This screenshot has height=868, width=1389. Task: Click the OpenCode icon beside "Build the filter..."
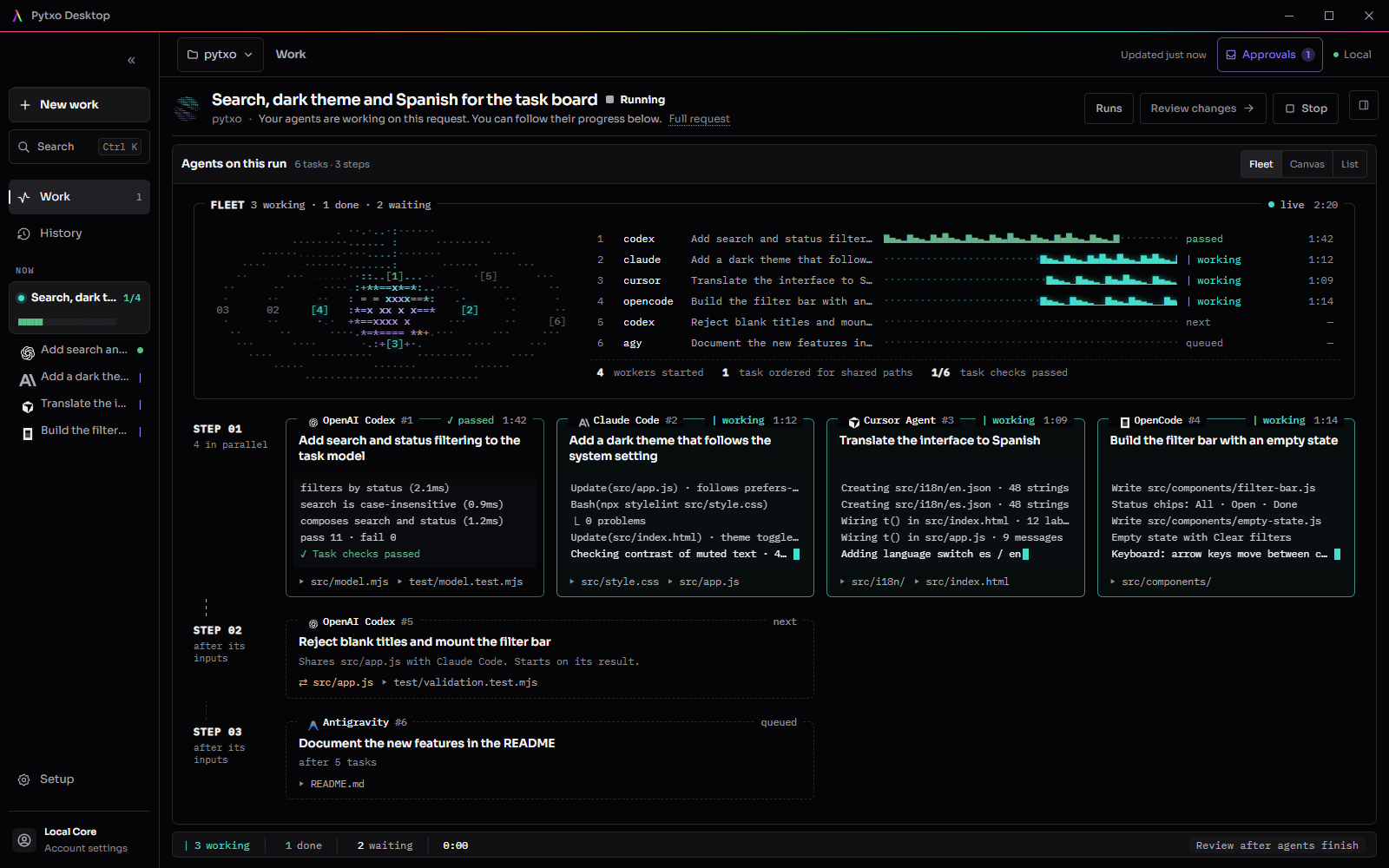pos(28,433)
